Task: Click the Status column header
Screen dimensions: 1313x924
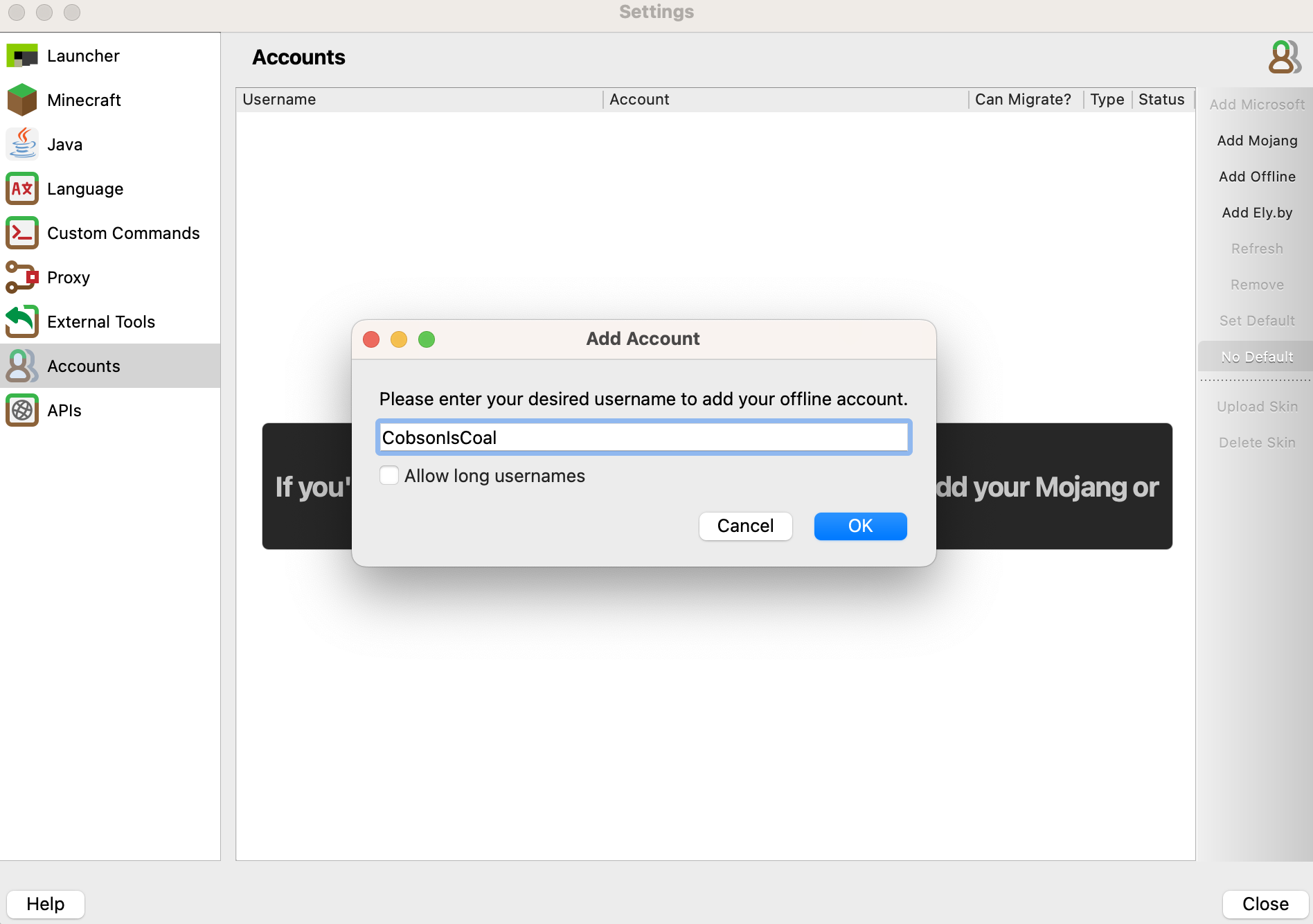Action: [1161, 100]
